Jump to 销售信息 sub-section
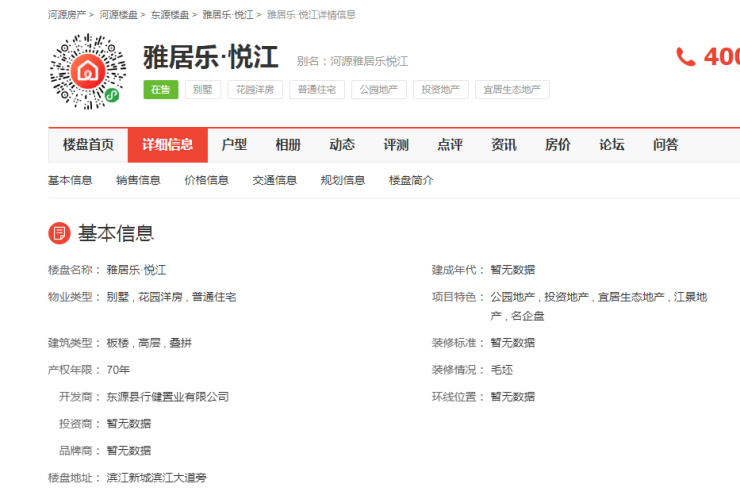This screenshot has height=499, width=740. click(x=138, y=180)
